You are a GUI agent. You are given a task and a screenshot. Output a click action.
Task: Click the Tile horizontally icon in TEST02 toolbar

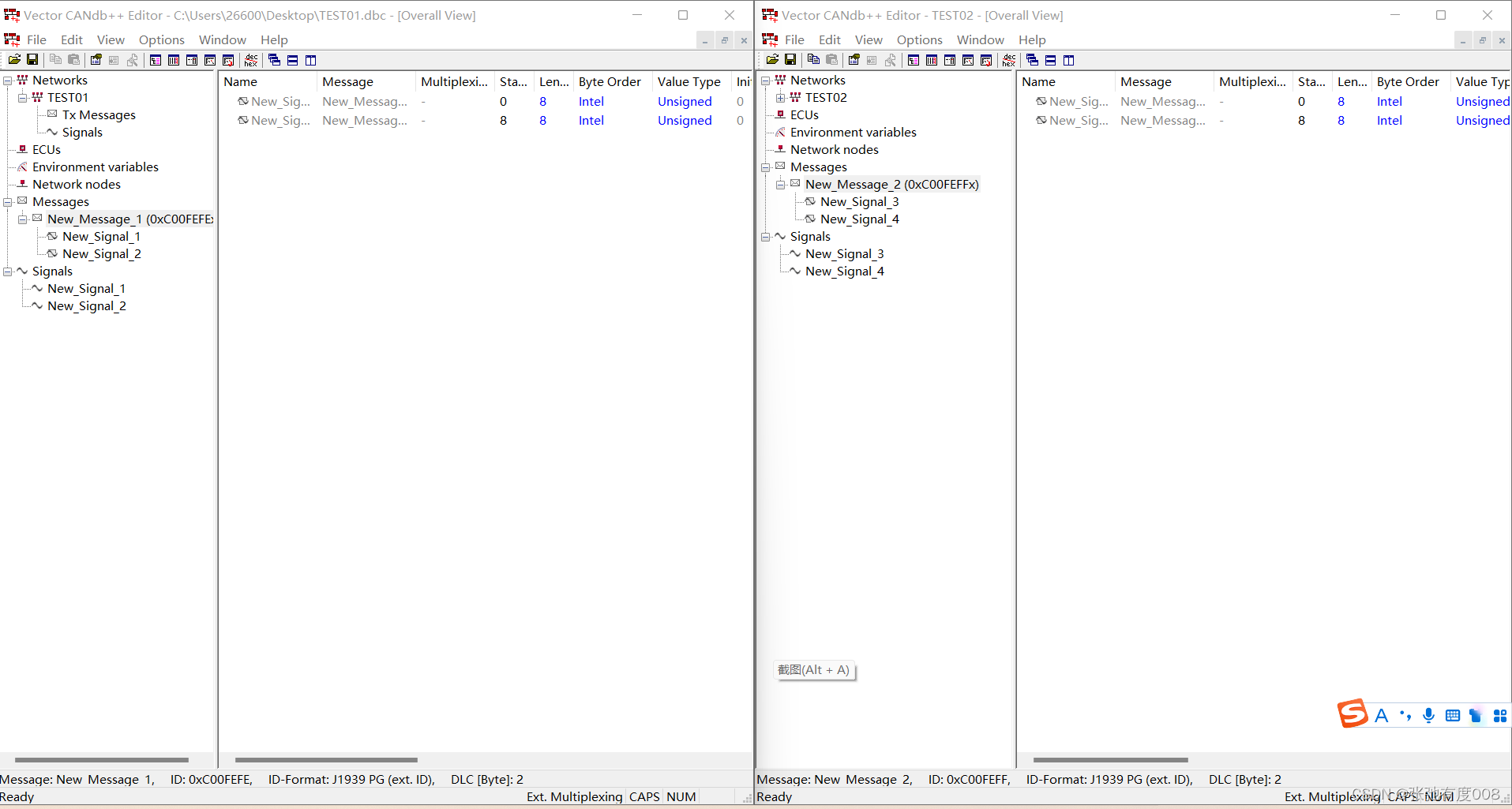point(1050,60)
